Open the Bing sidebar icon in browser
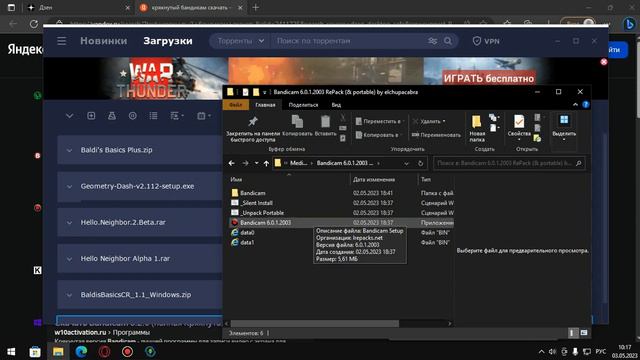This screenshot has width=640, height=360. pyautogui.click(x=629, y=24)
